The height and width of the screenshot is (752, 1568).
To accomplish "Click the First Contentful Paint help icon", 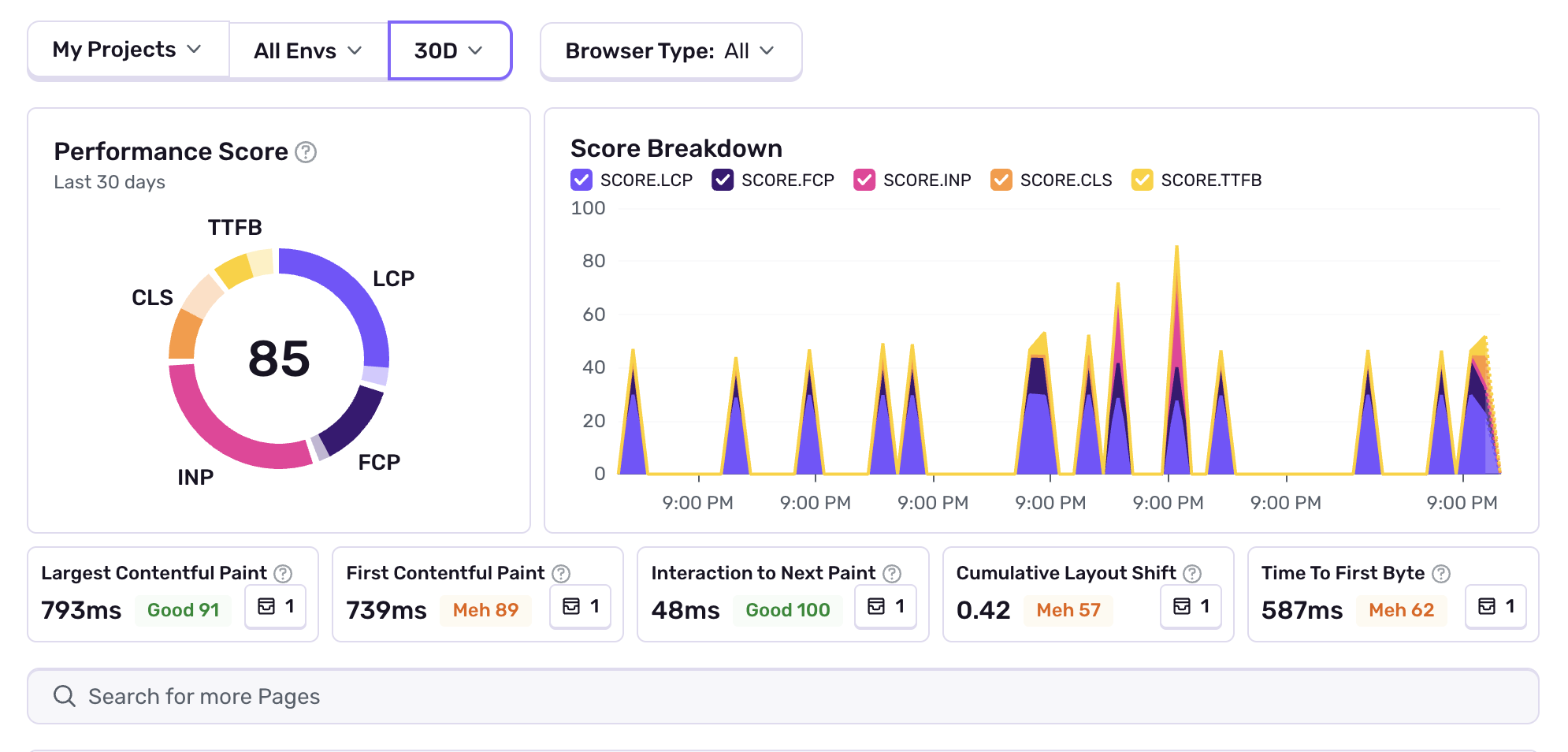I will point(561,574).
